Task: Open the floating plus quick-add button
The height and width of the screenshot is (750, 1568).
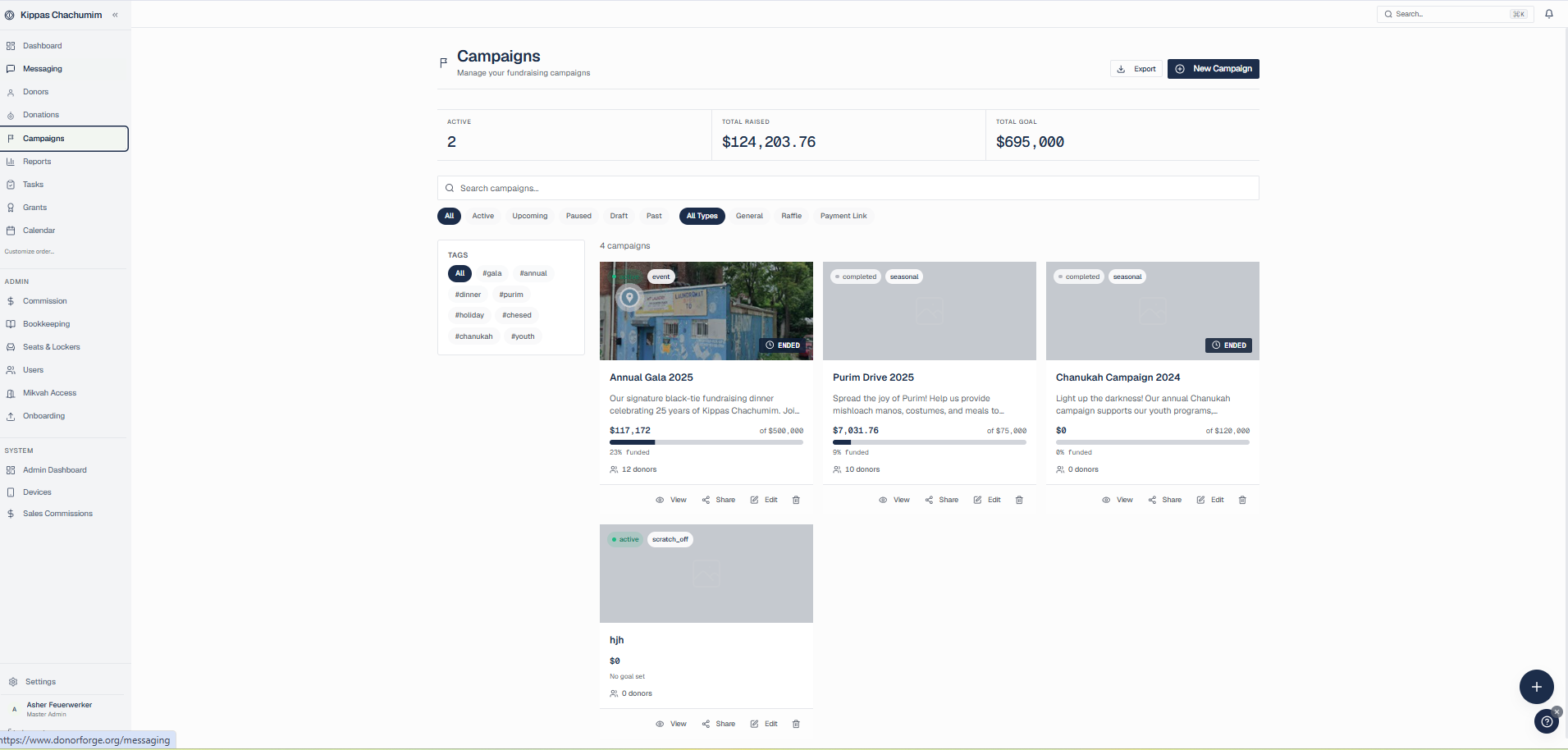Action: pos(1537,687)
